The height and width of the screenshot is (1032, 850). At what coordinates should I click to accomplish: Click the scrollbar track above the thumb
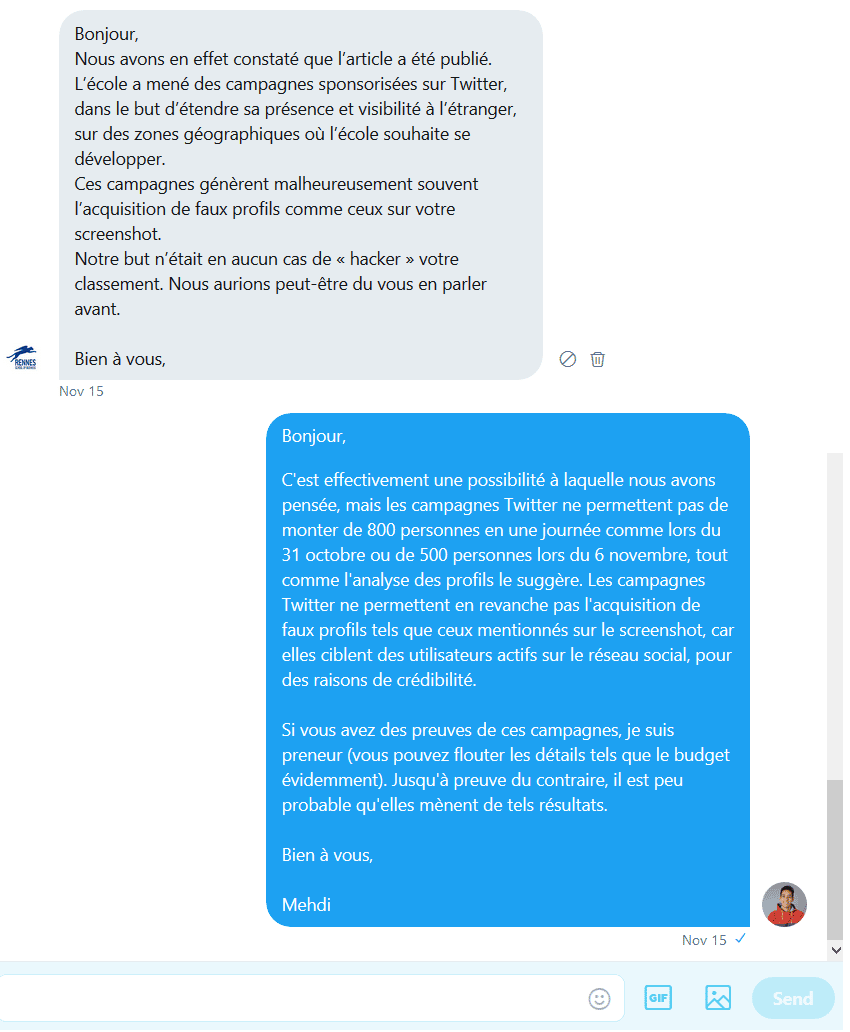pyautogui.click(x=835, y=616)
